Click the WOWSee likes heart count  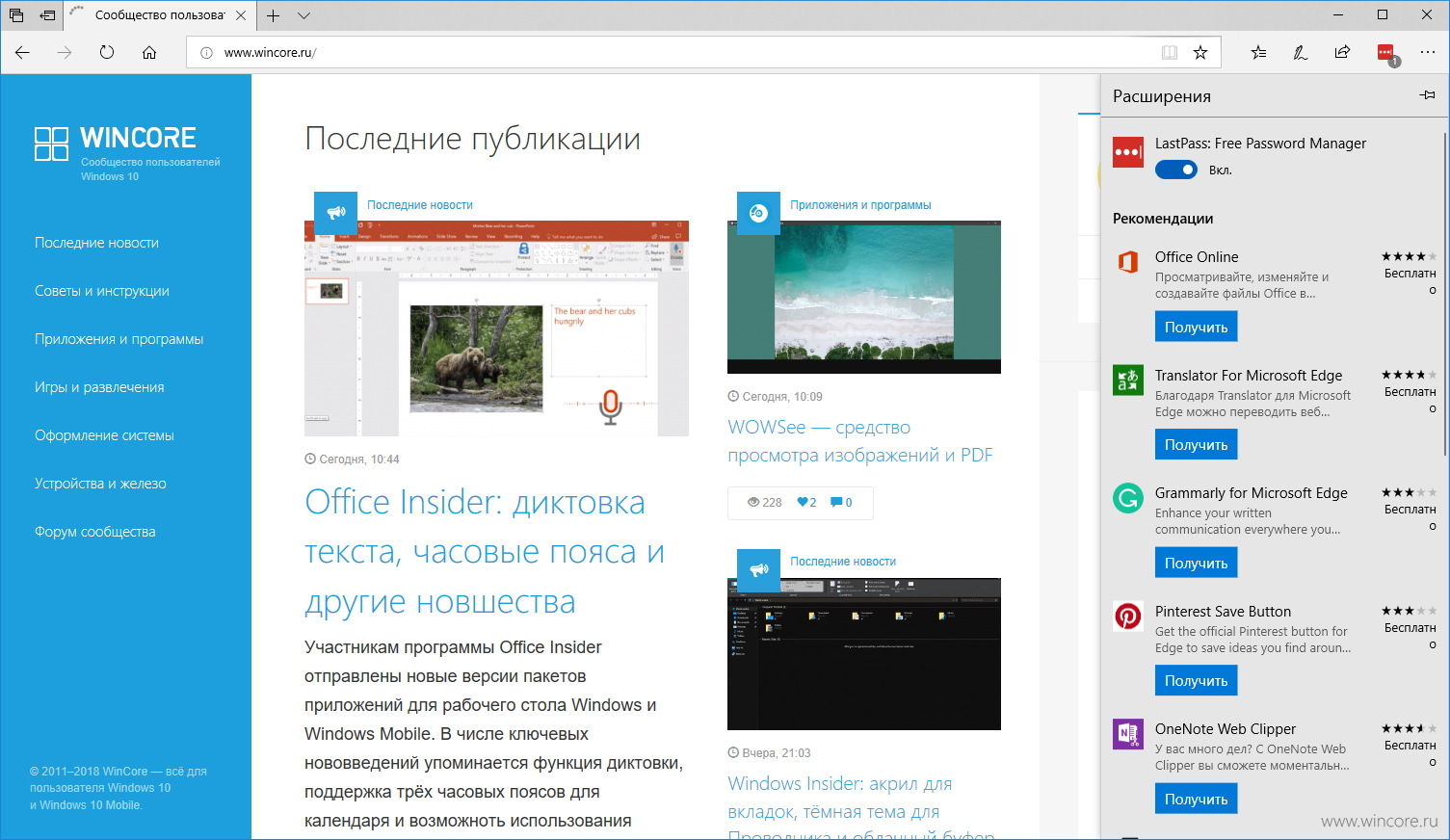click(x=806, y=503)
